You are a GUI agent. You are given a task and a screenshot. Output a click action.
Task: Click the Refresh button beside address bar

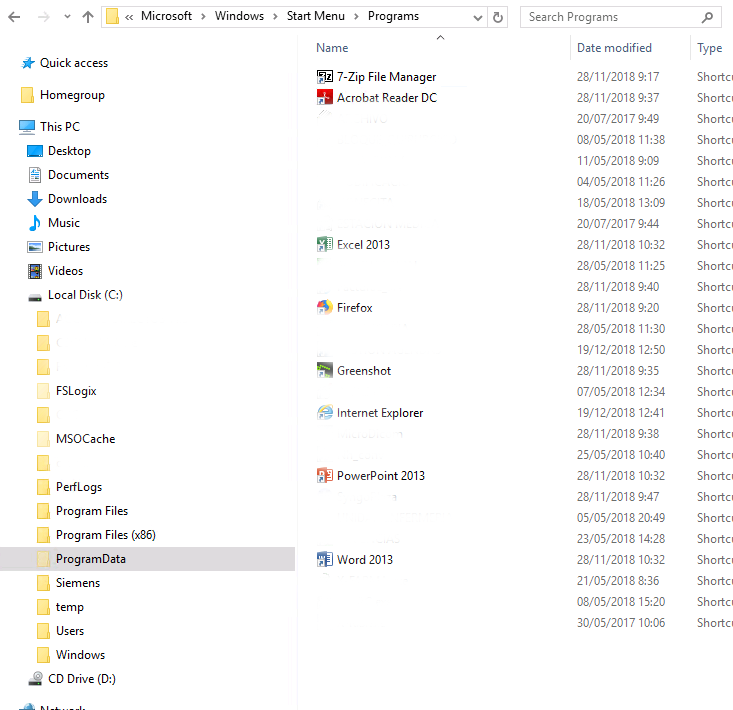[499, 17]
